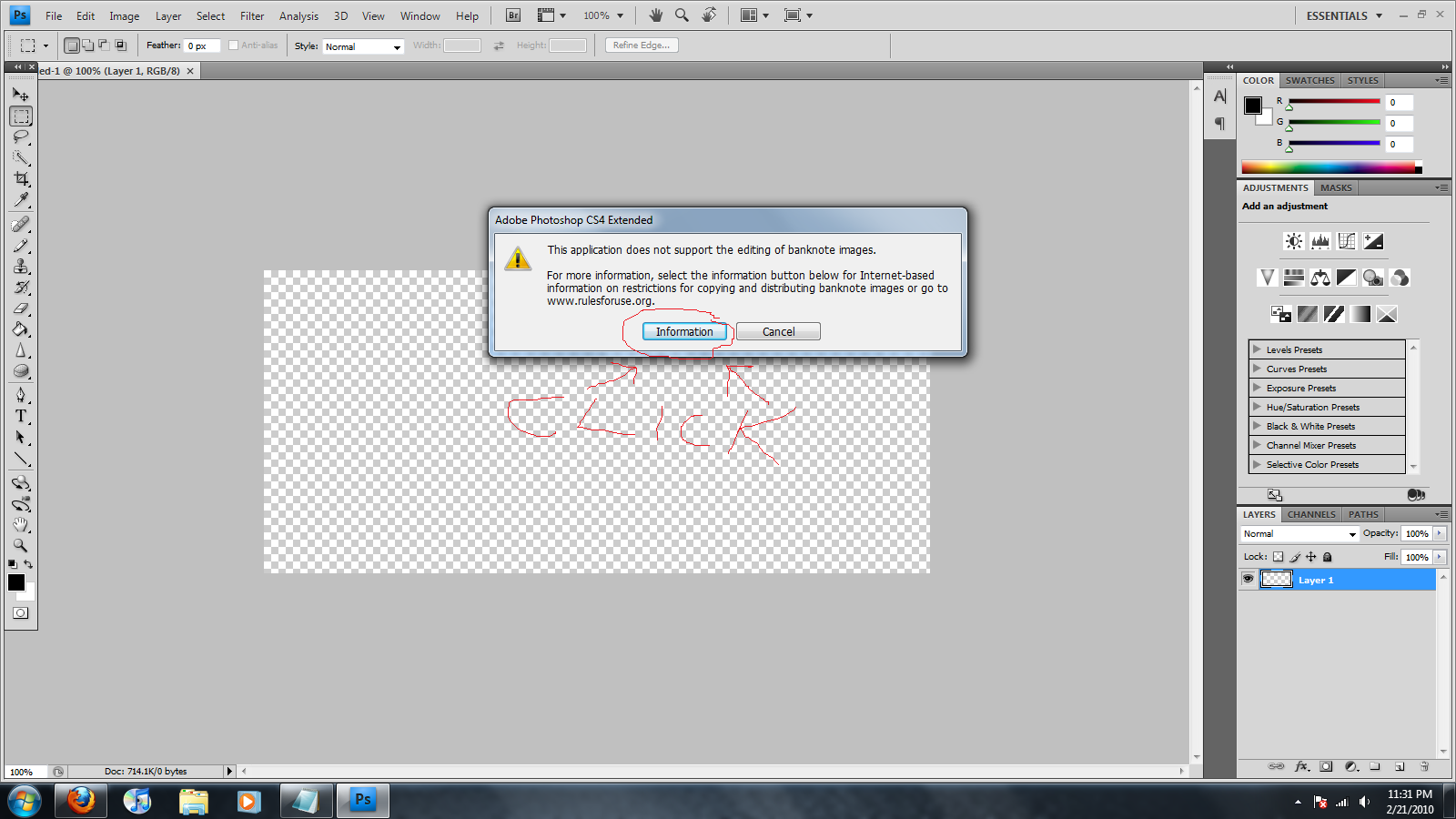Launch Adobe Bridge from the application bar
1456x819 pixels.
(x=513, y=15)
